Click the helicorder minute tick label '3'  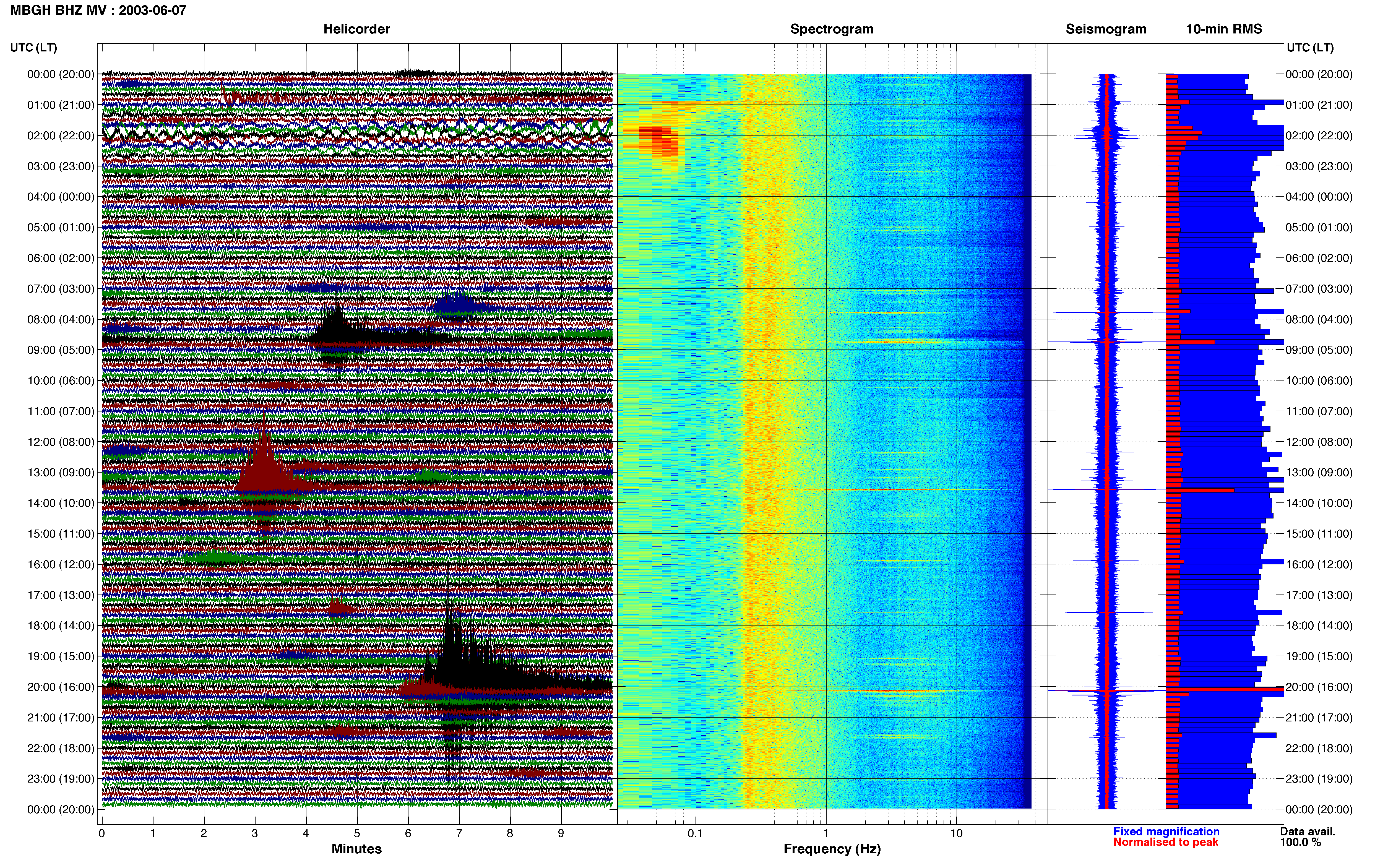point(255,833)
